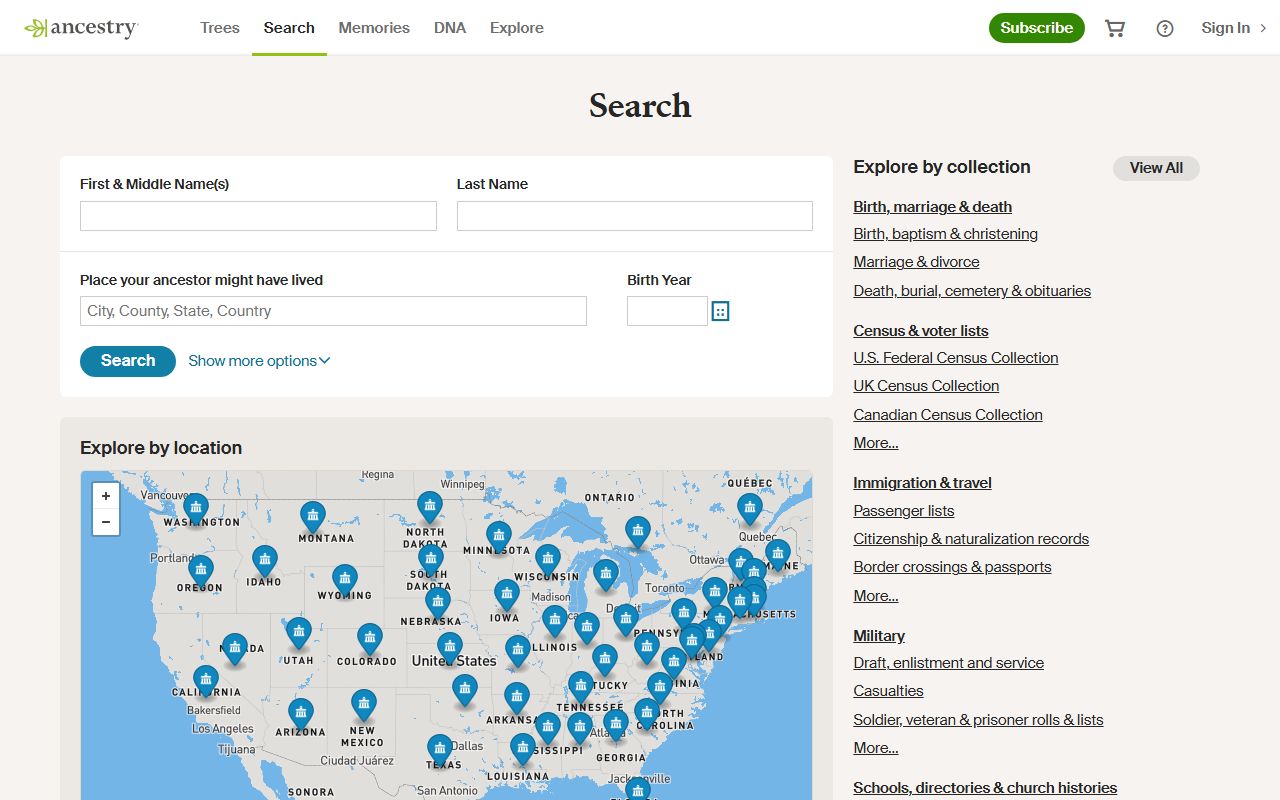Select the South Dakota map pin
The width and height of the screenshot is (1280, 800).
(x=431, y=561)
